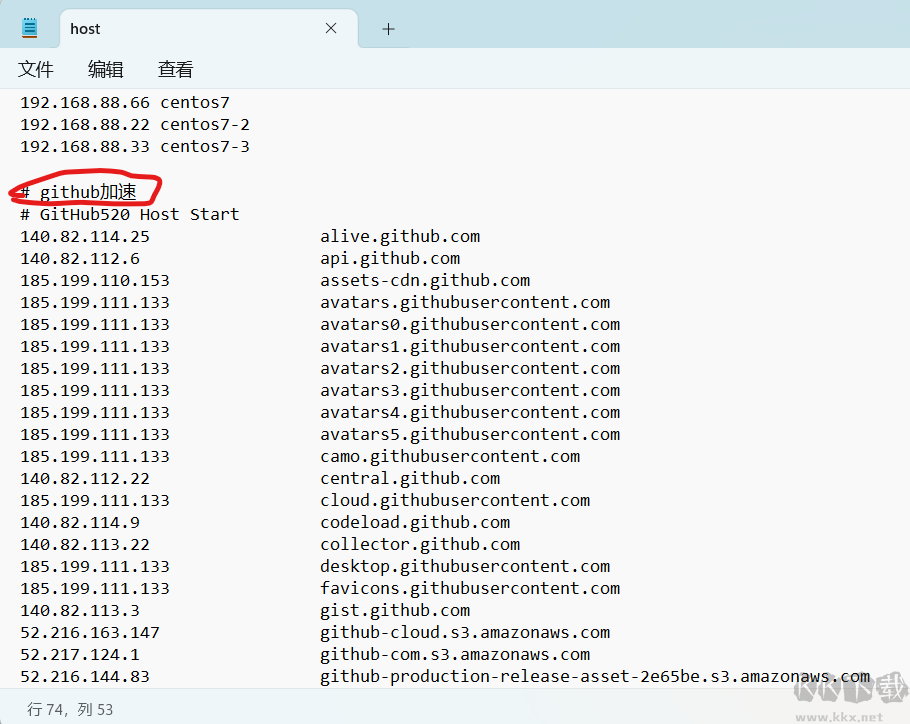The width and height of the screenshot is (910, 724).
Task: Open the 编辑 menu
Action: click(x=105, y=69)
